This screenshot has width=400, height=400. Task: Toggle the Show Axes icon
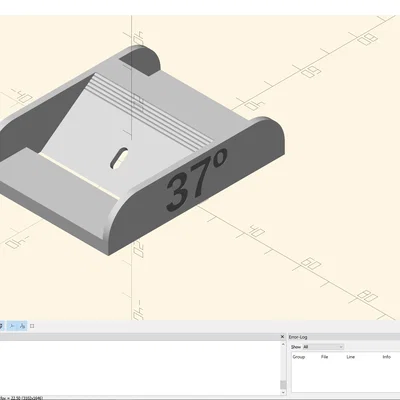click(12, 326)
